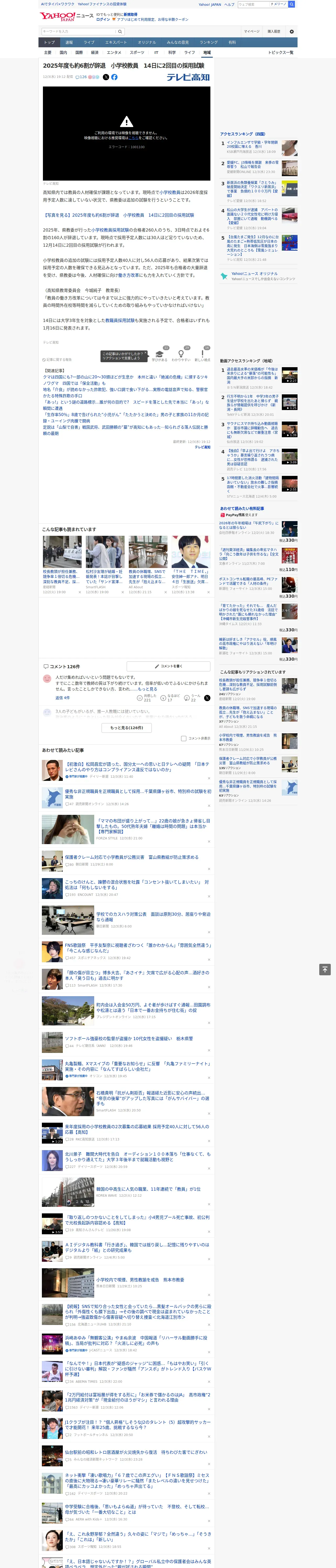Click the top commenter's avatar icon
The width and height of the screenshot is (336, 1568).
pyautogui.click(x=47, y=678)
